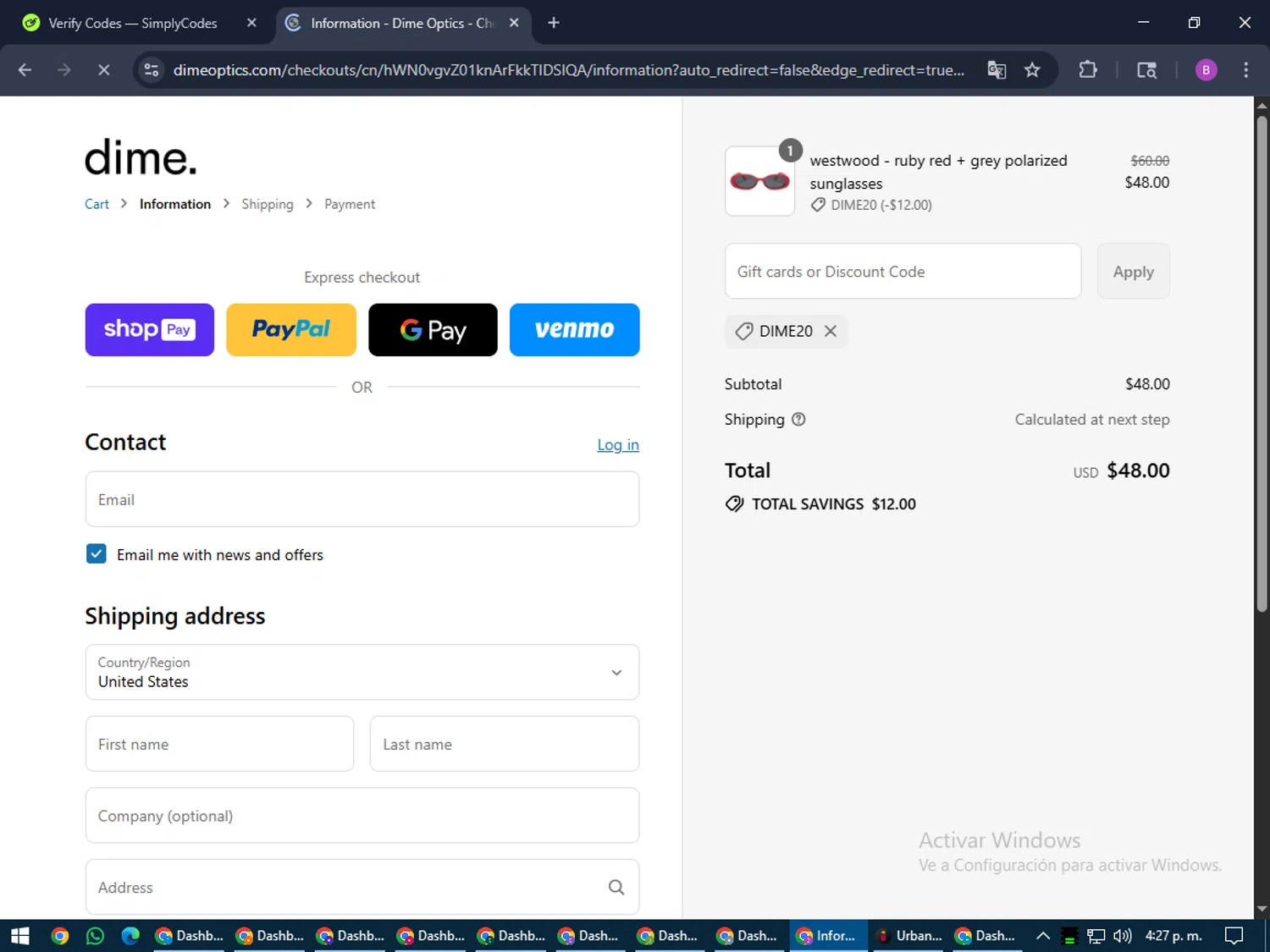Image resolution: width=1270 pixels, height=952 pixels.
Task: Focus the Email input field
Action: click(362, 499)
